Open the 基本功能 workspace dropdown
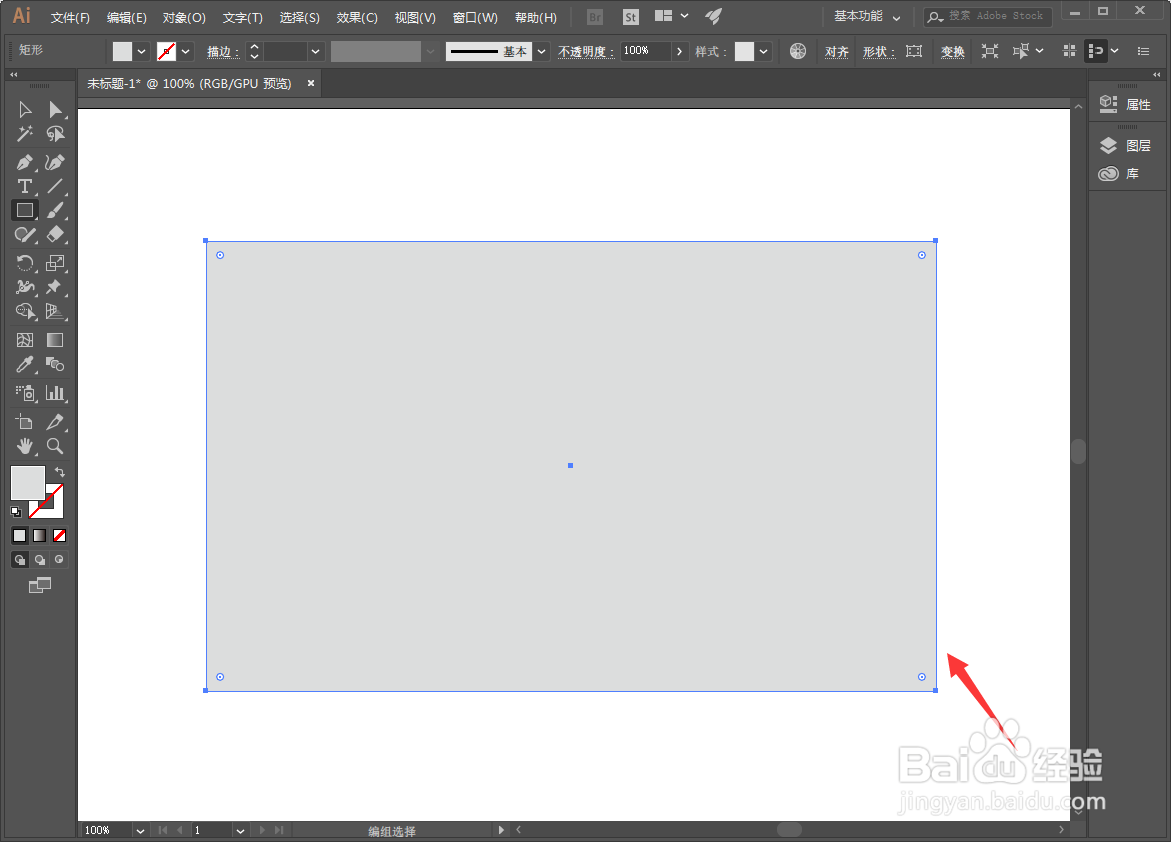 [867, 16]
